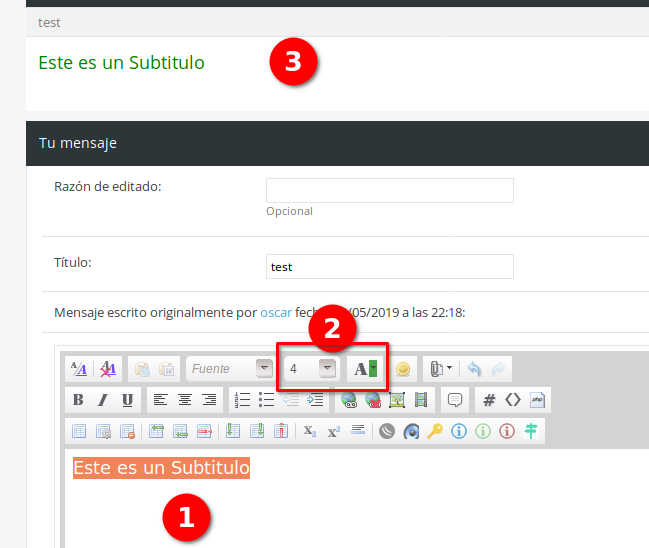Toggle bold formatting
The height and width of the screenshot is (548, 649).
[78, 400]
